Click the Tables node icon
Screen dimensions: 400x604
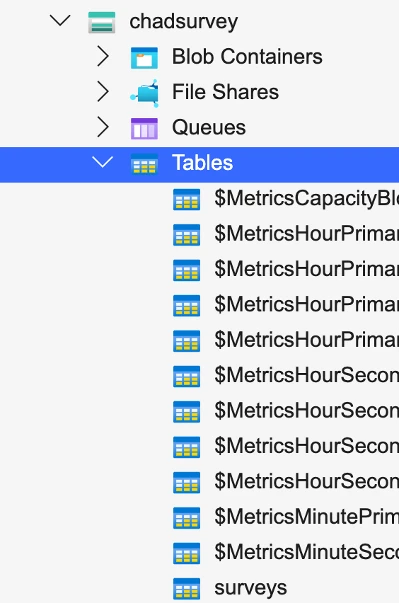(x=144, y=164)
